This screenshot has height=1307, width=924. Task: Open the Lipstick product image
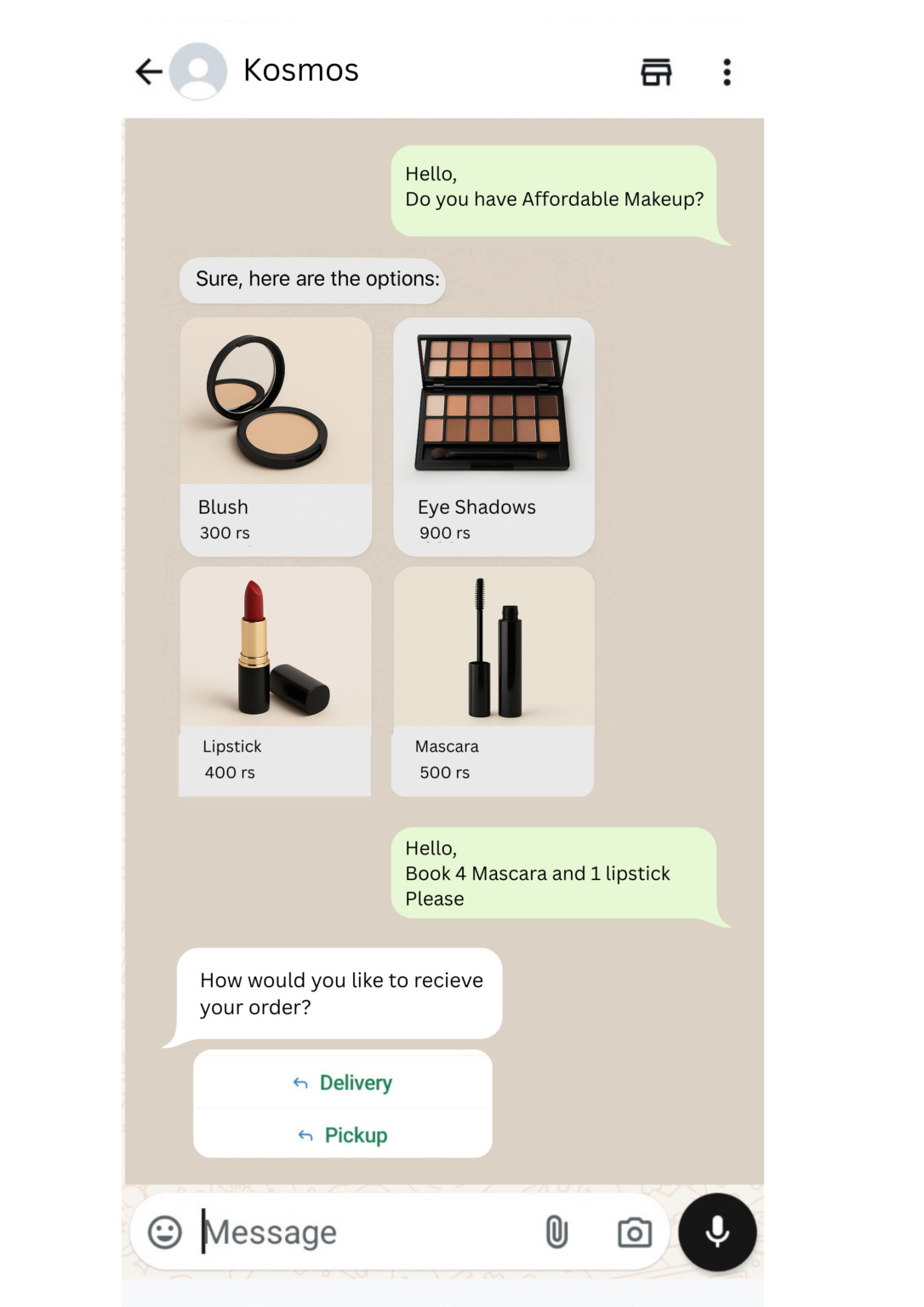(x=276, y=647)
